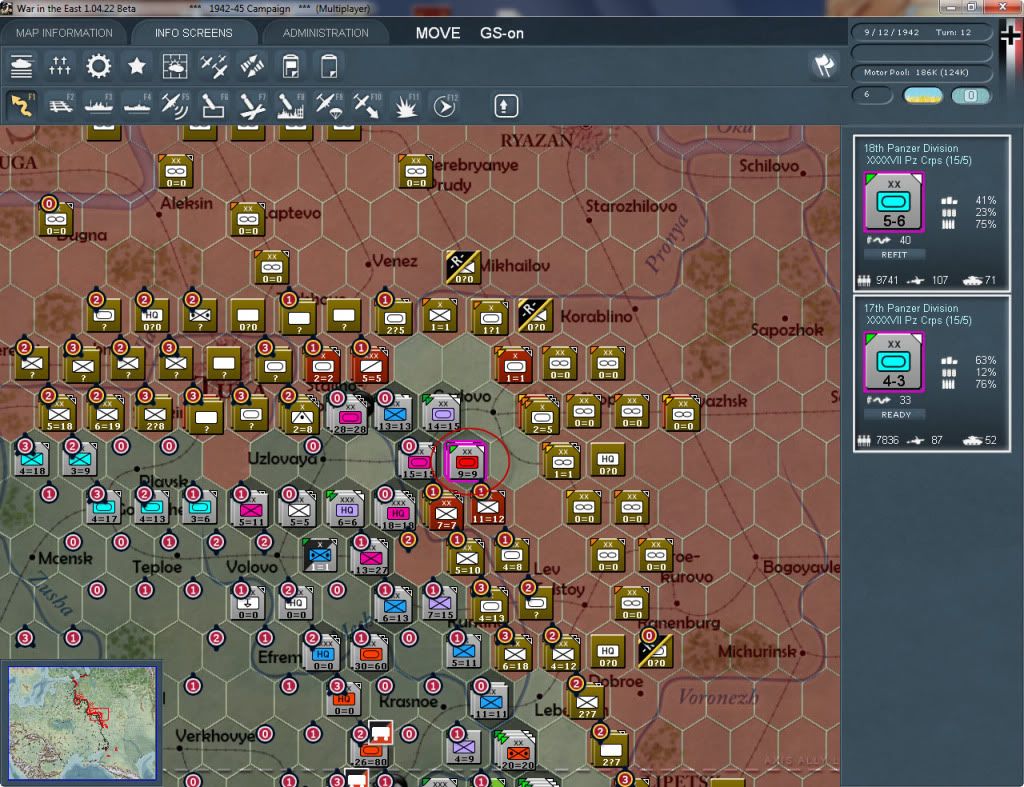Select the F1 Move mode icon

point(22,105)
